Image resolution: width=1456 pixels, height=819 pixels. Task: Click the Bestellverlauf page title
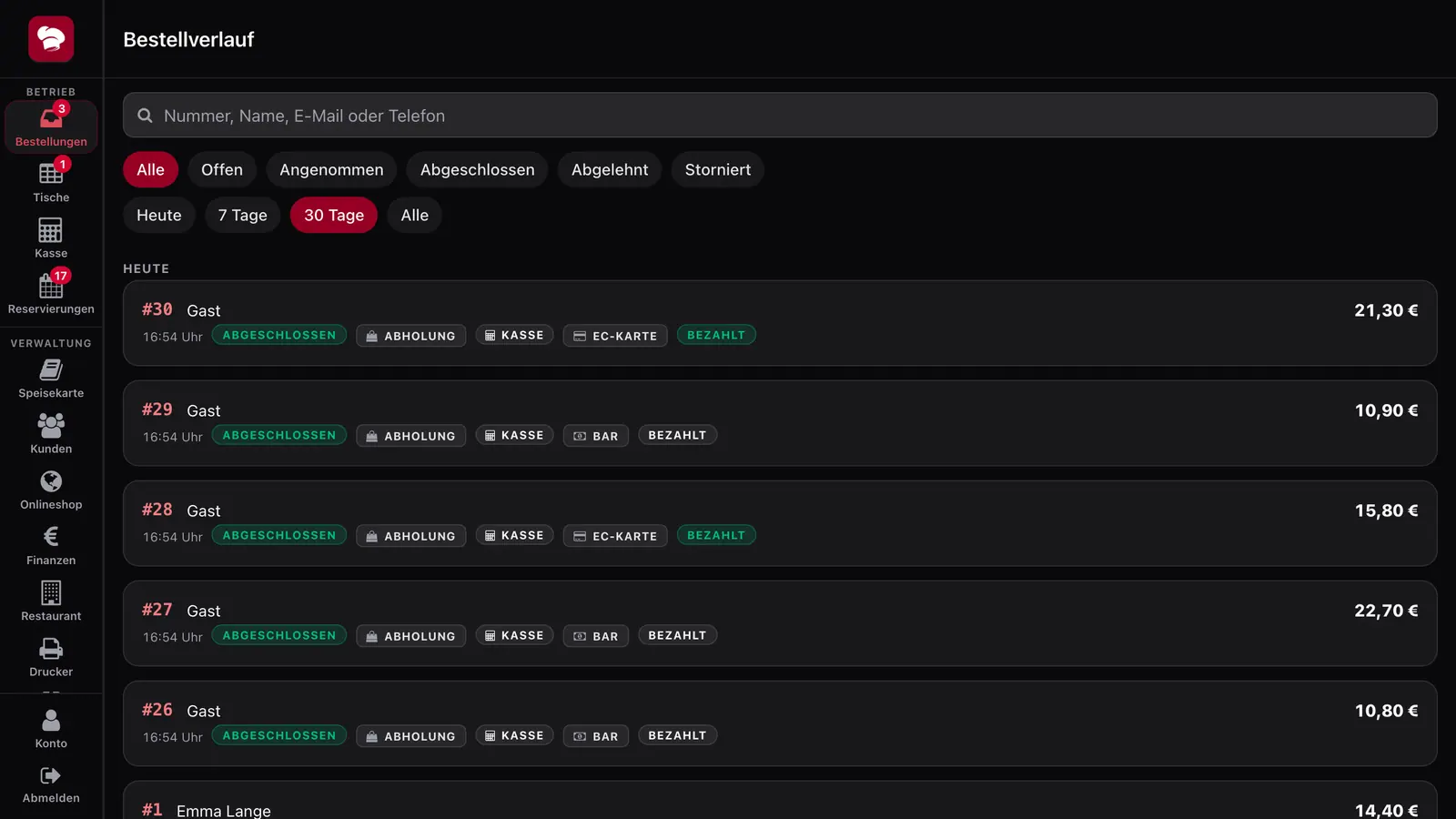point(188,39)
